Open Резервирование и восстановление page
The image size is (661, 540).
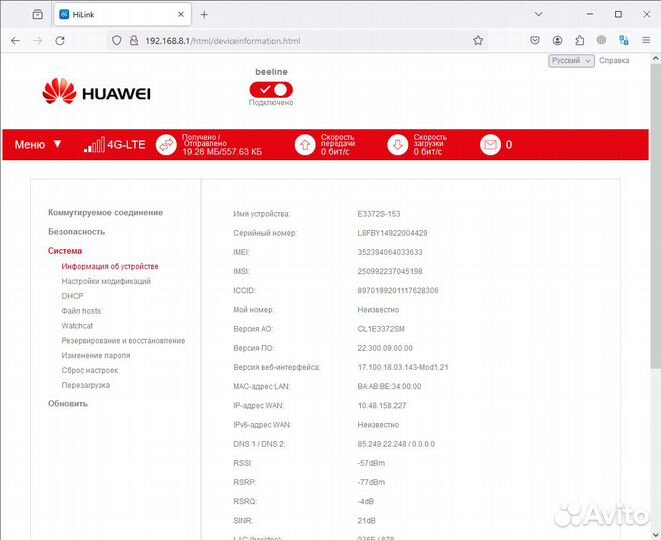[123, 341]
